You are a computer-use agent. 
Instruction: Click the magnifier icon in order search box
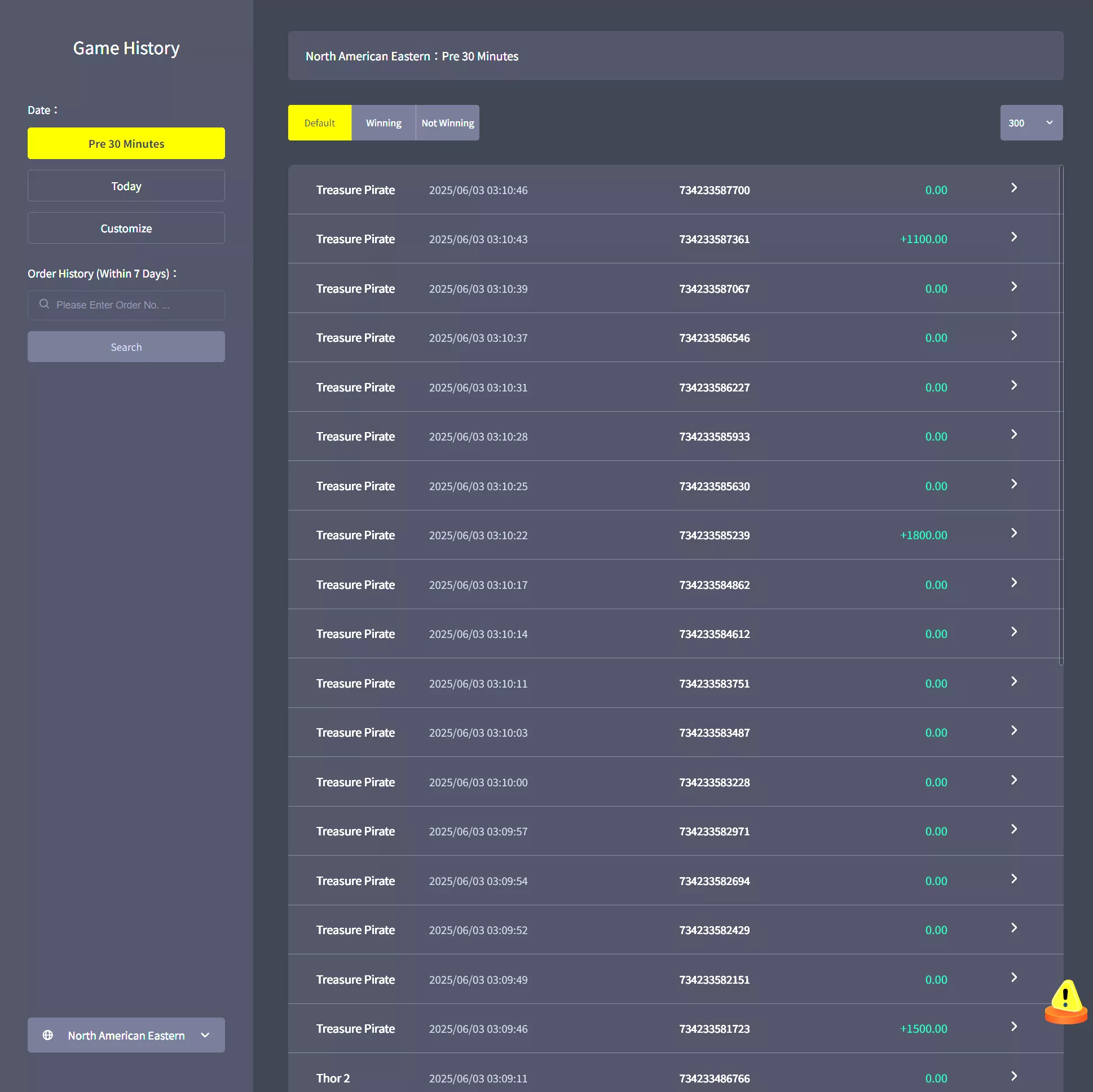click(44, 305)
